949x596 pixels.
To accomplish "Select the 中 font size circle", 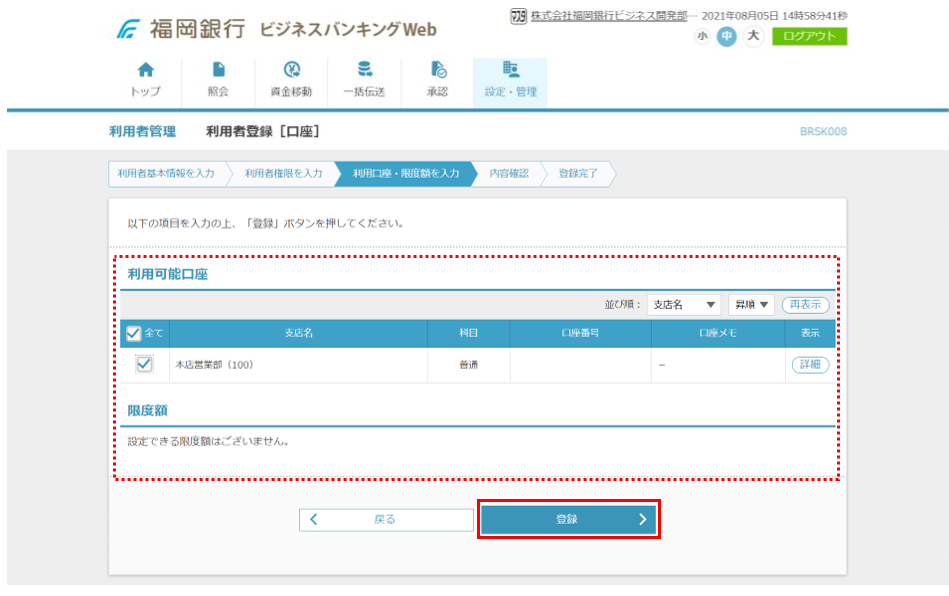I will 727,36.
